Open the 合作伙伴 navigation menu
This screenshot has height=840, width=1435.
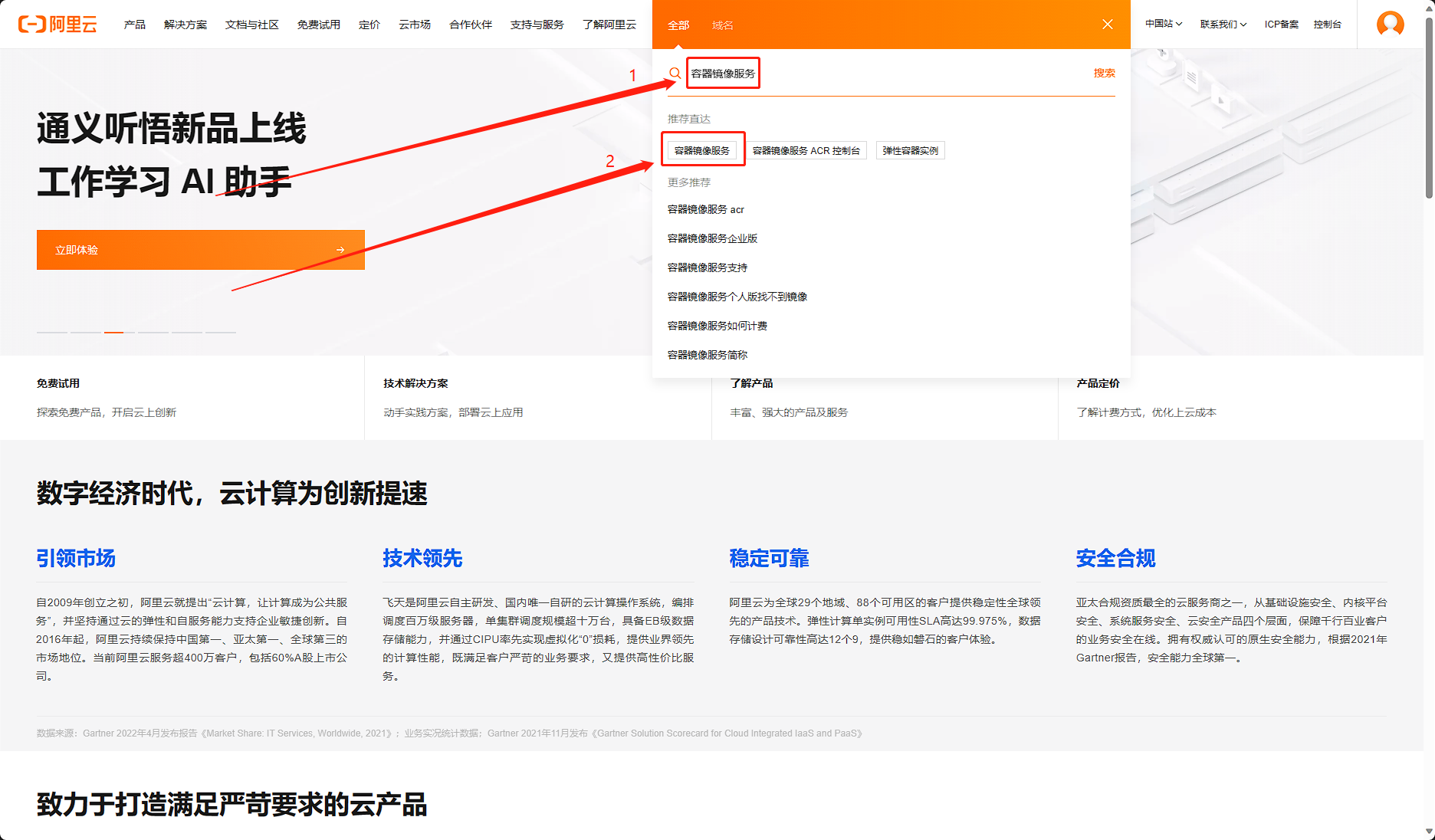[471, 25]
